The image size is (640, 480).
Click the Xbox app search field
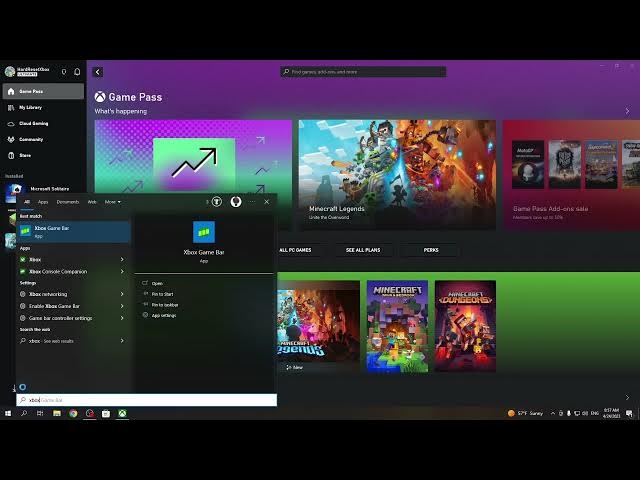tap(363, 72)
